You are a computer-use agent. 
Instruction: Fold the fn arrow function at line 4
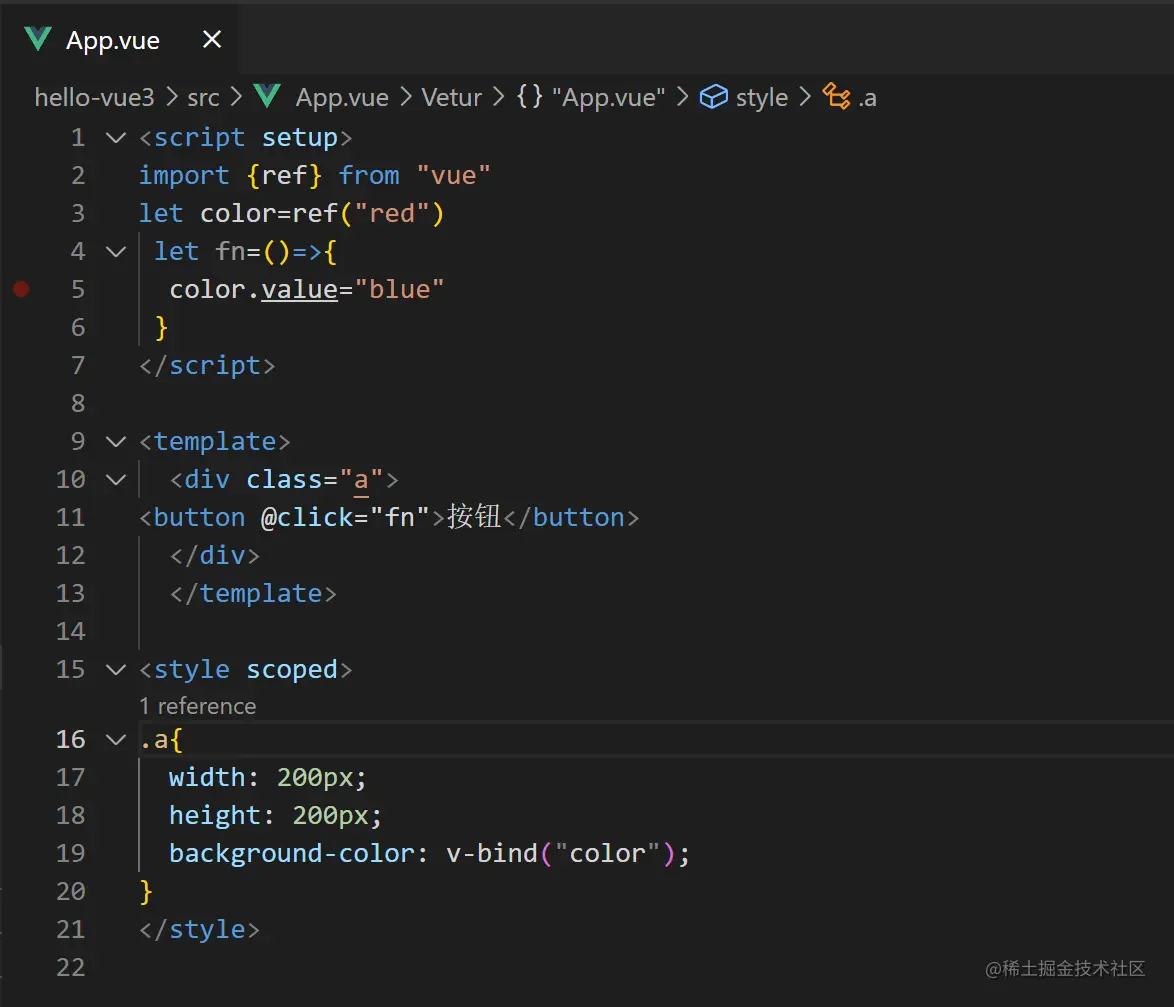116,252
